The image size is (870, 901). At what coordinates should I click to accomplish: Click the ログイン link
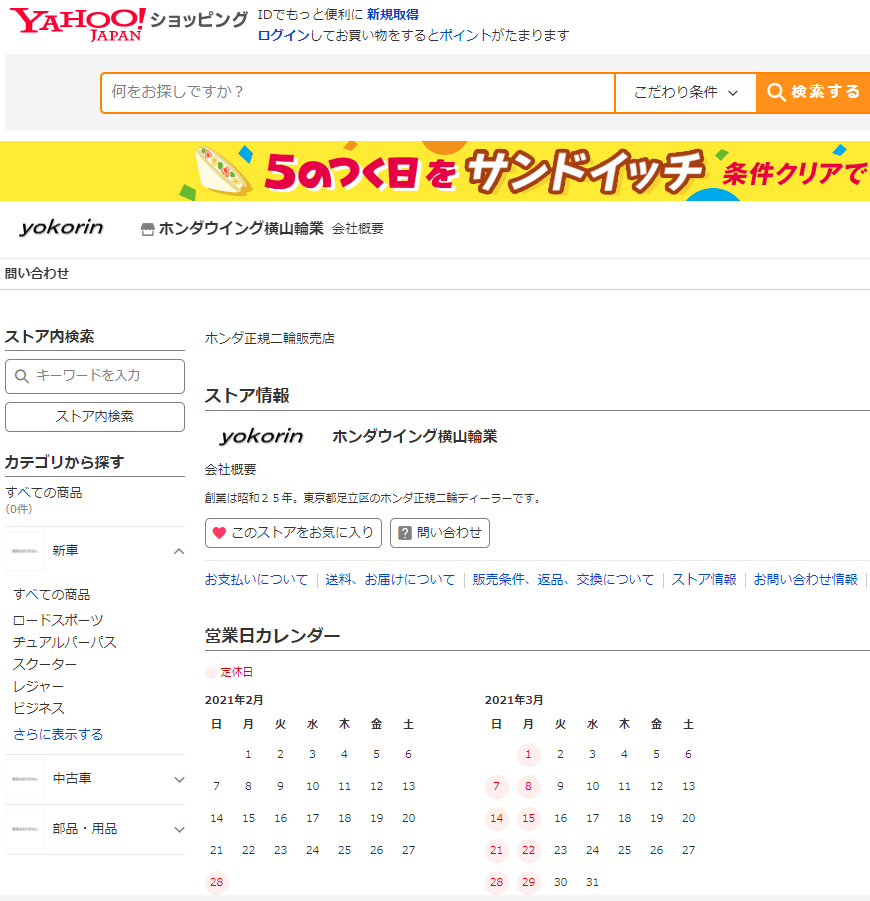pos(283,35)
